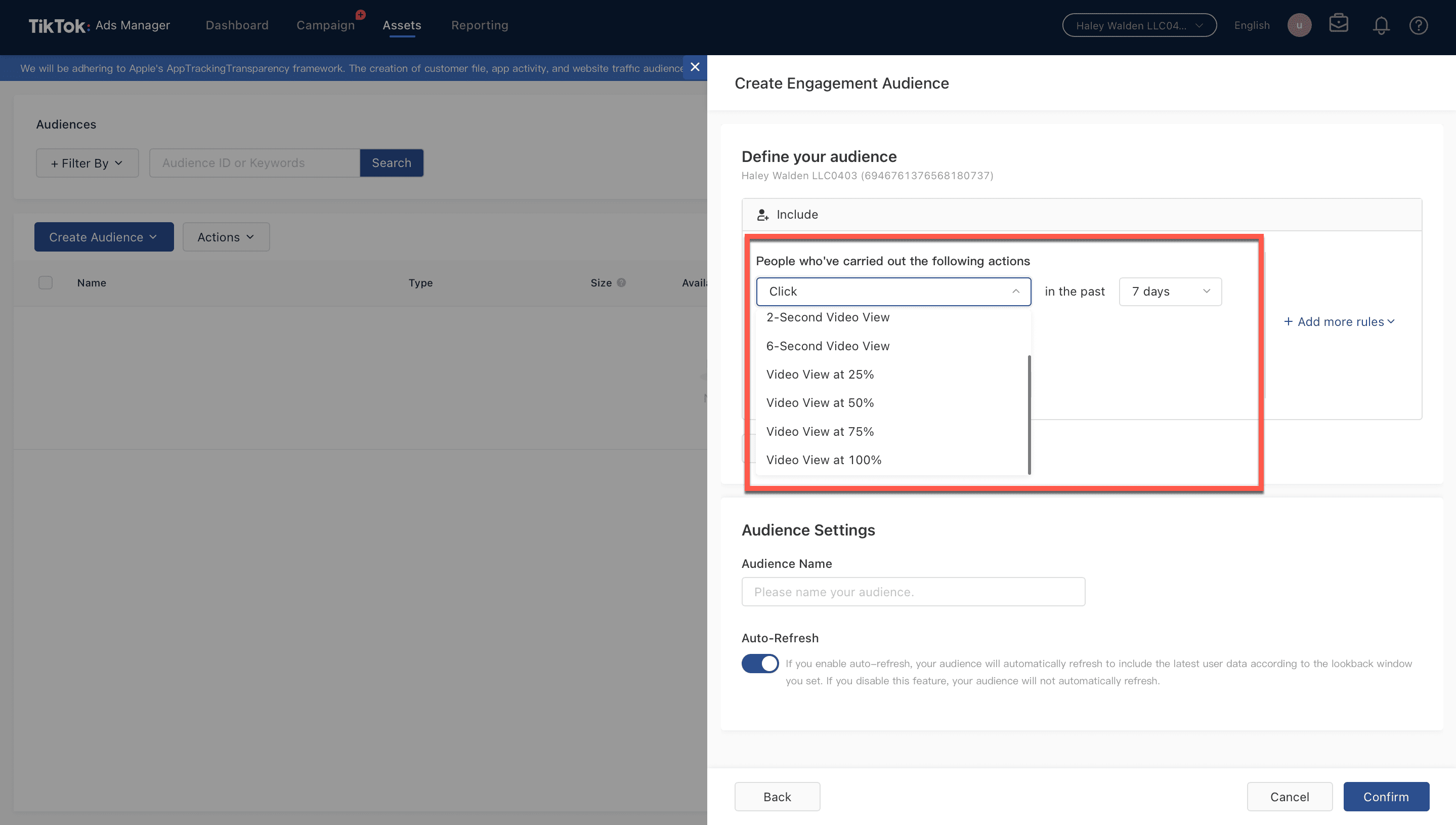Click the Size column info icon

[621, 283]
